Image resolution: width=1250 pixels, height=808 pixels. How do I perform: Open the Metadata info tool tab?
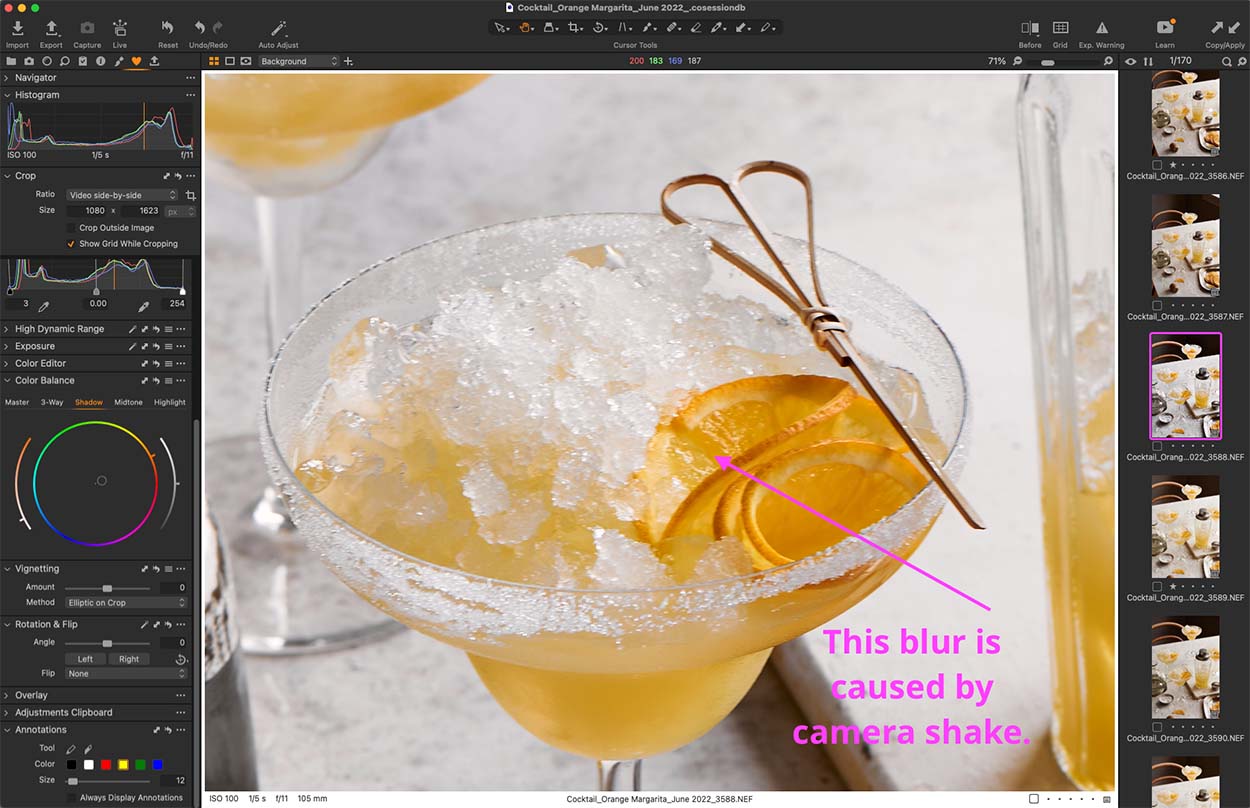[x=101, y=61]
